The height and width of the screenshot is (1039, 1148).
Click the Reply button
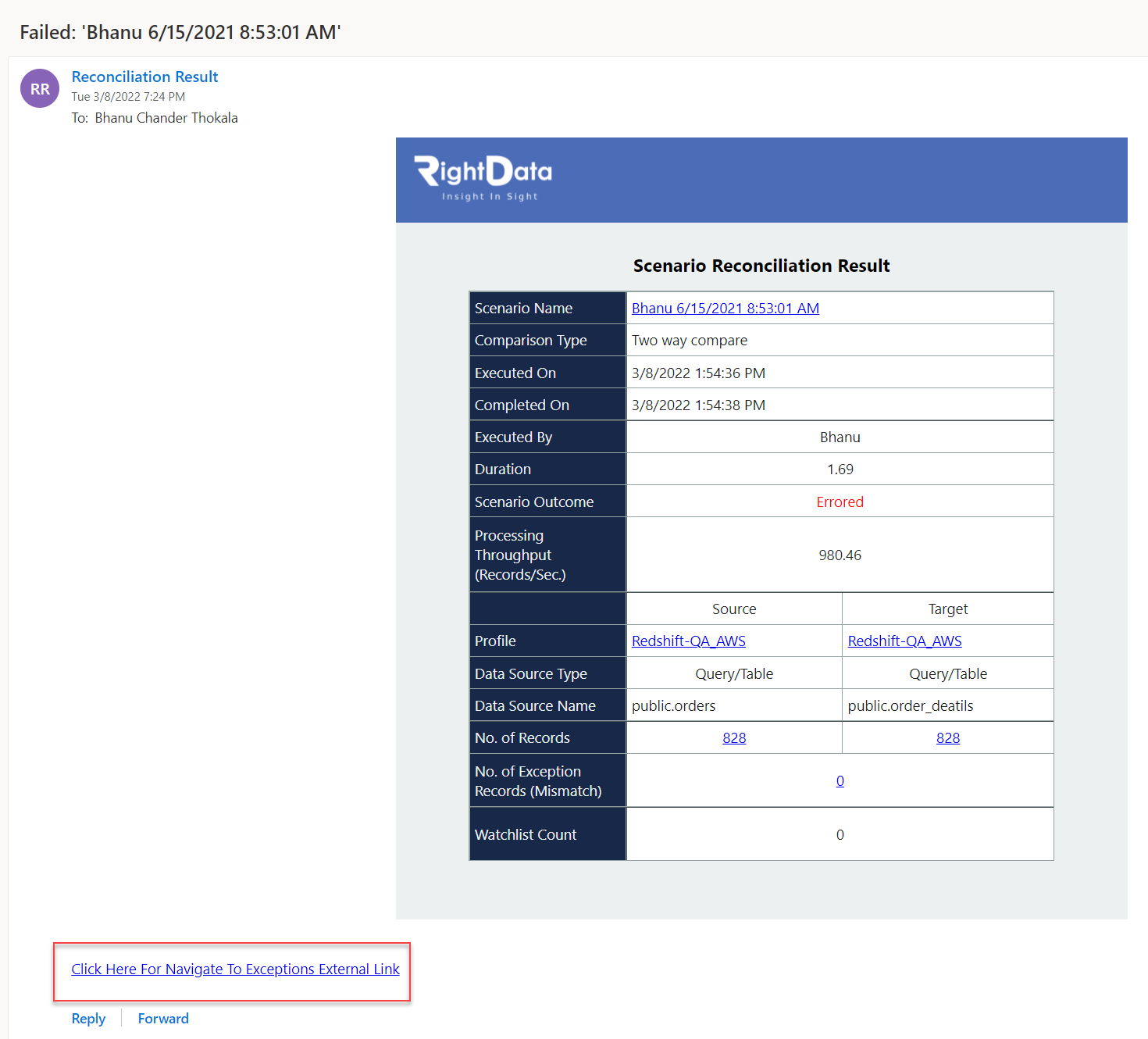point(88,1018)
